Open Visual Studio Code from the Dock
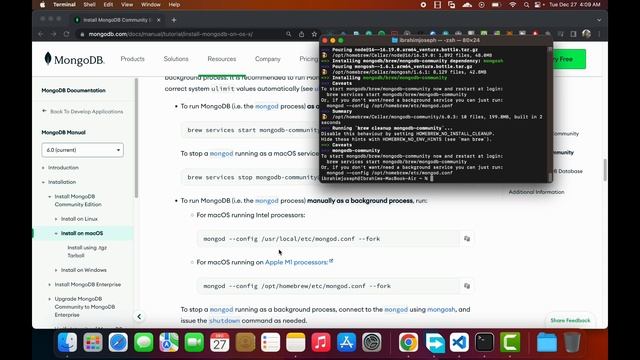 point(459,342)
